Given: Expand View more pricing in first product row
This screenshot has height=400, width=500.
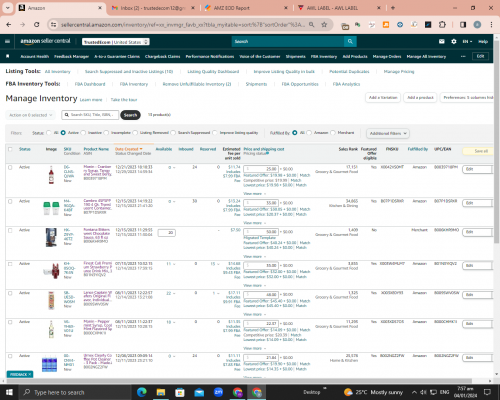Looking at the screenshot, I should click(x=255, y=194).
